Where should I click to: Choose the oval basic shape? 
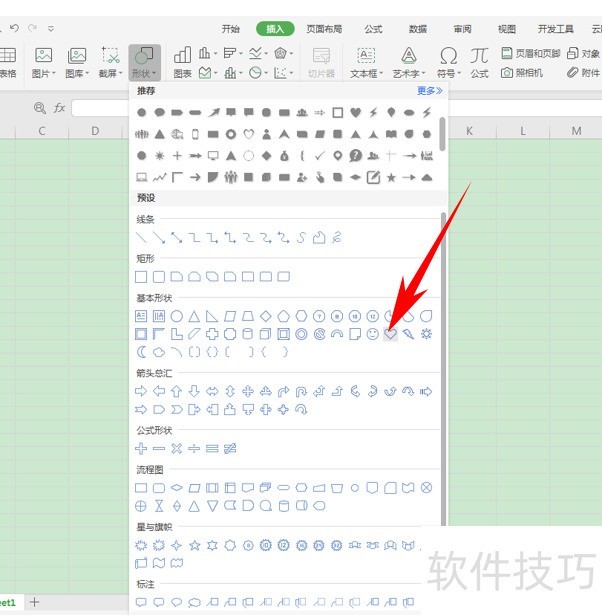tap(176, 316)
